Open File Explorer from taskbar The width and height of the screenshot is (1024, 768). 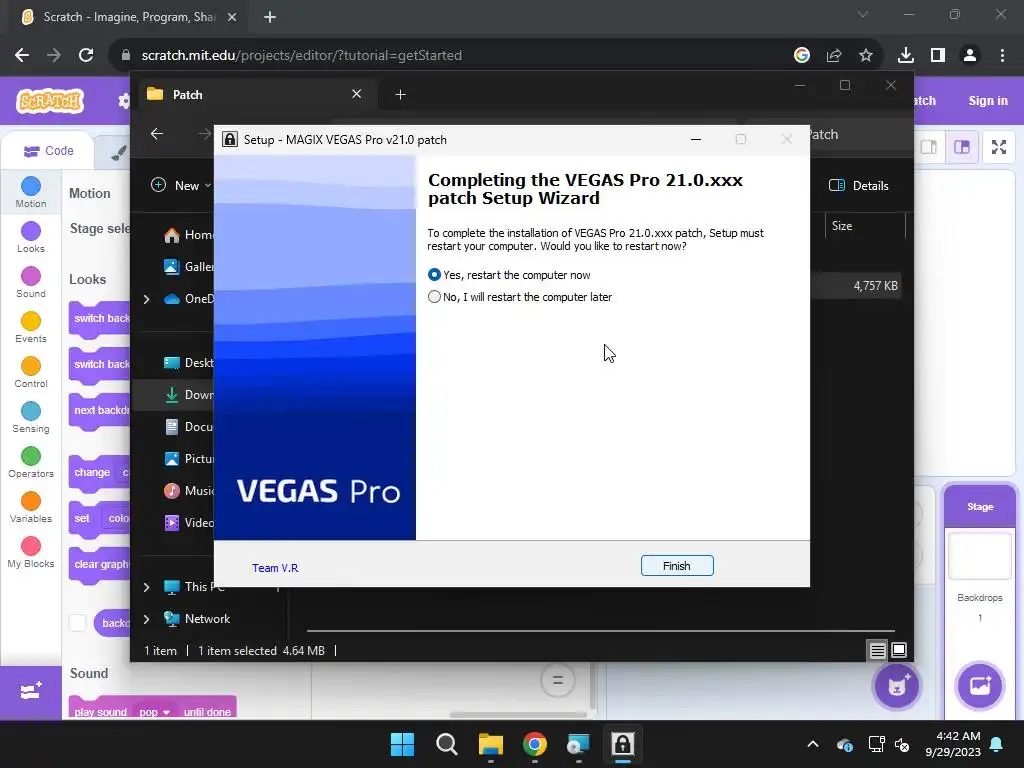click(490, 744)
